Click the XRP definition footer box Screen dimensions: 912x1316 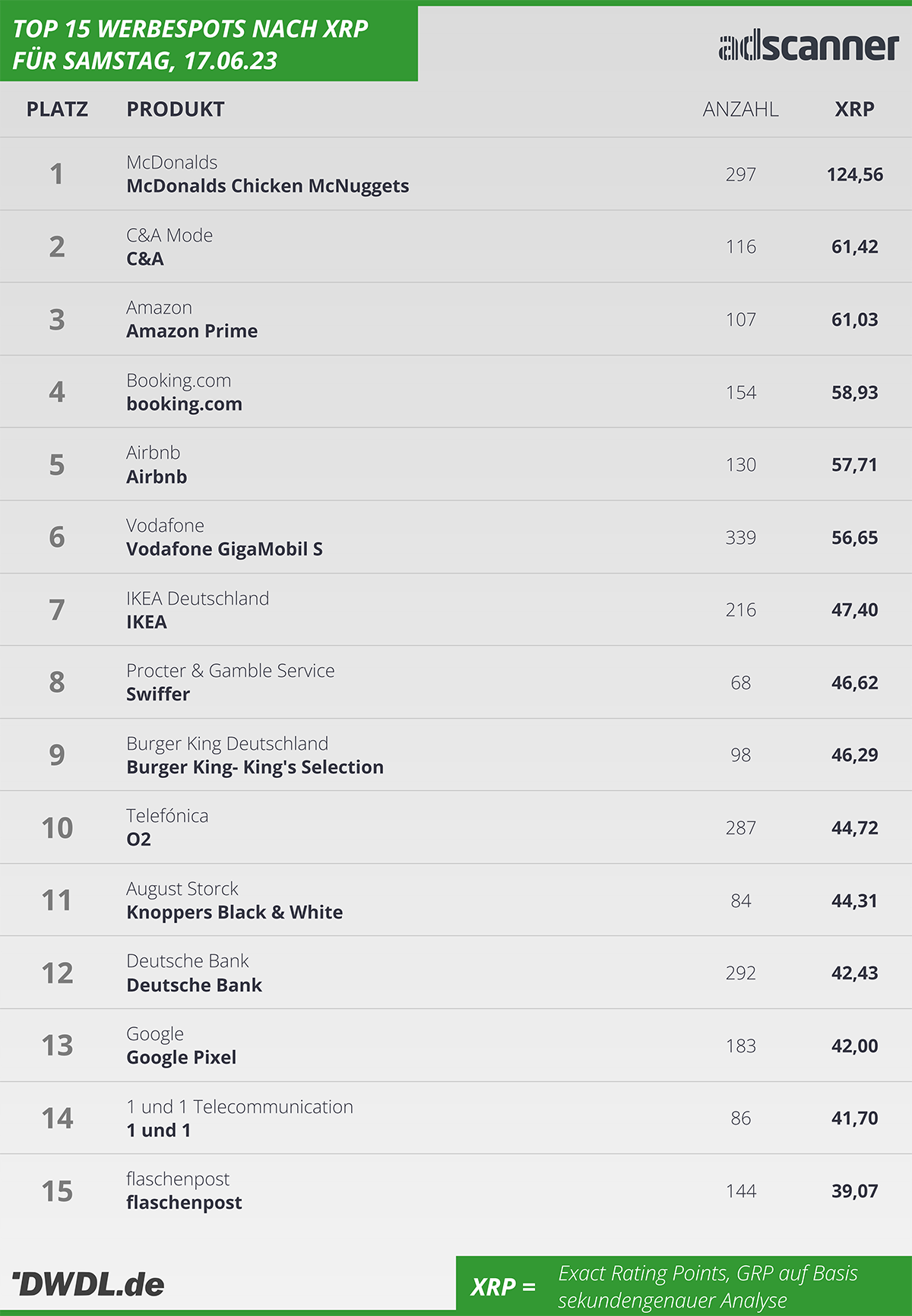(684, 1286)
